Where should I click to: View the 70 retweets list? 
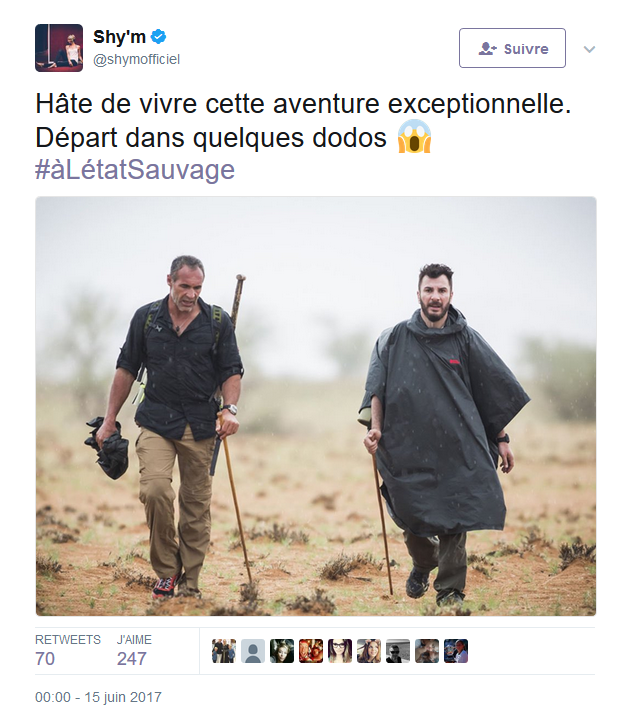(68, 650)
